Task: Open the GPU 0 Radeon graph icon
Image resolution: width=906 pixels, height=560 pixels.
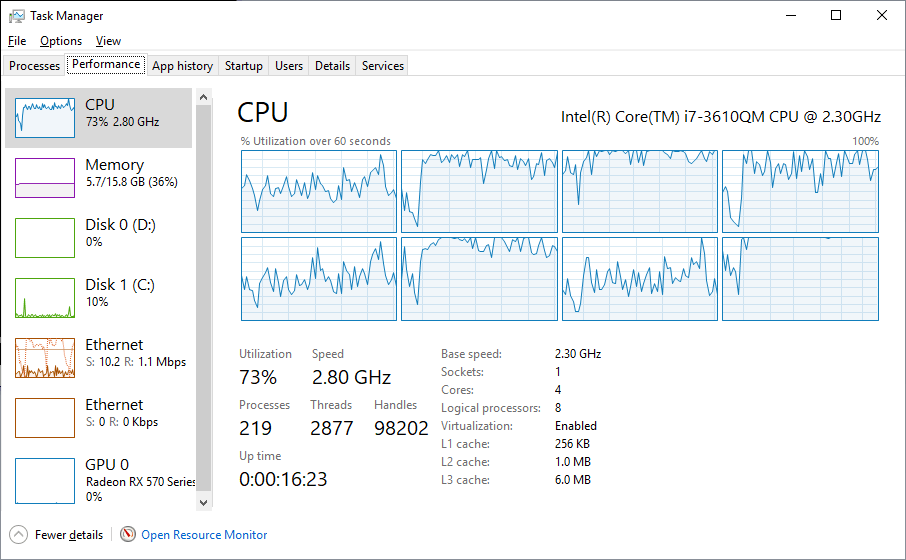Action: [45, 478]
